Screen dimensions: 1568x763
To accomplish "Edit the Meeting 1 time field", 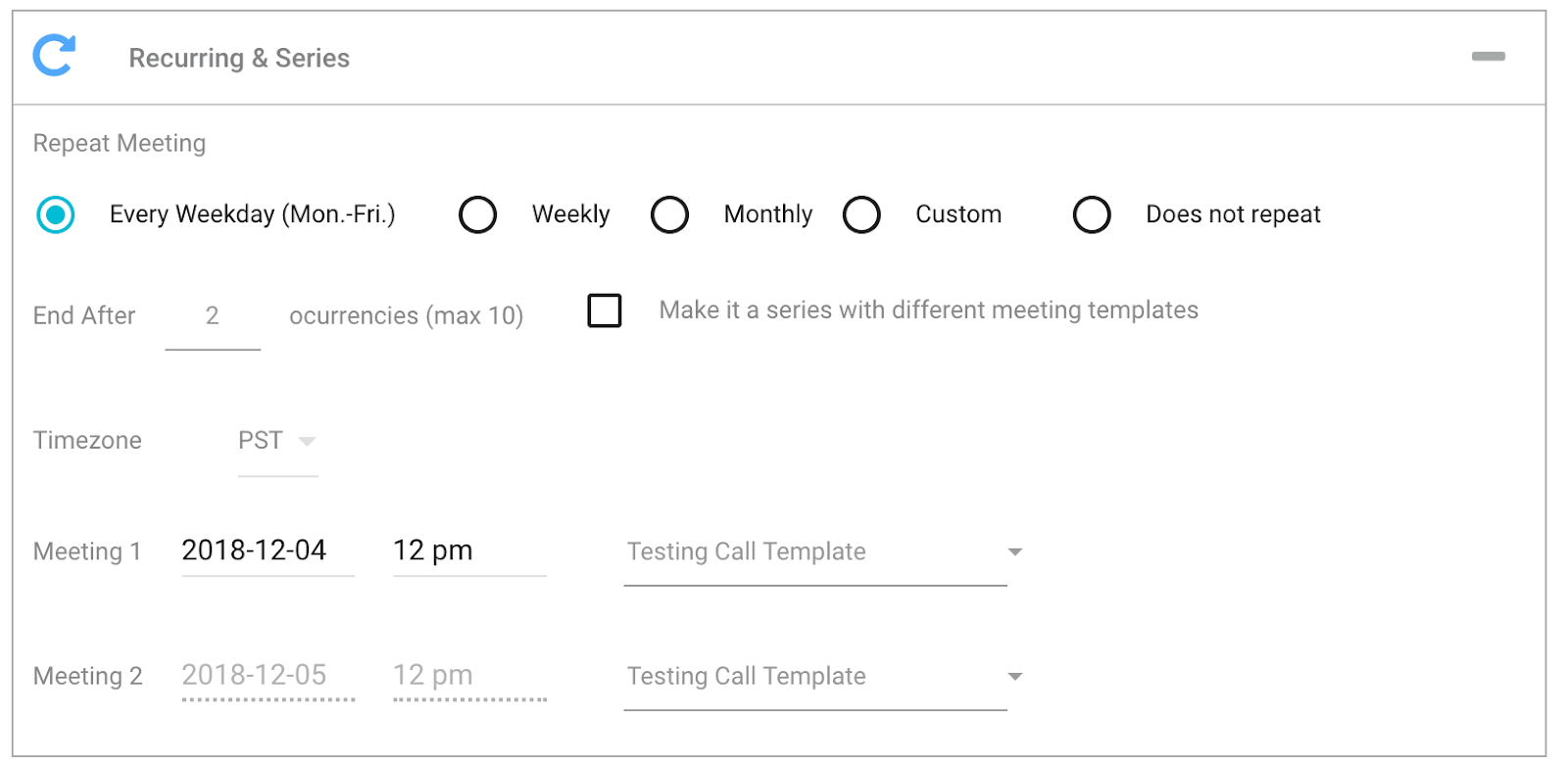I will [x=468, y=550].
